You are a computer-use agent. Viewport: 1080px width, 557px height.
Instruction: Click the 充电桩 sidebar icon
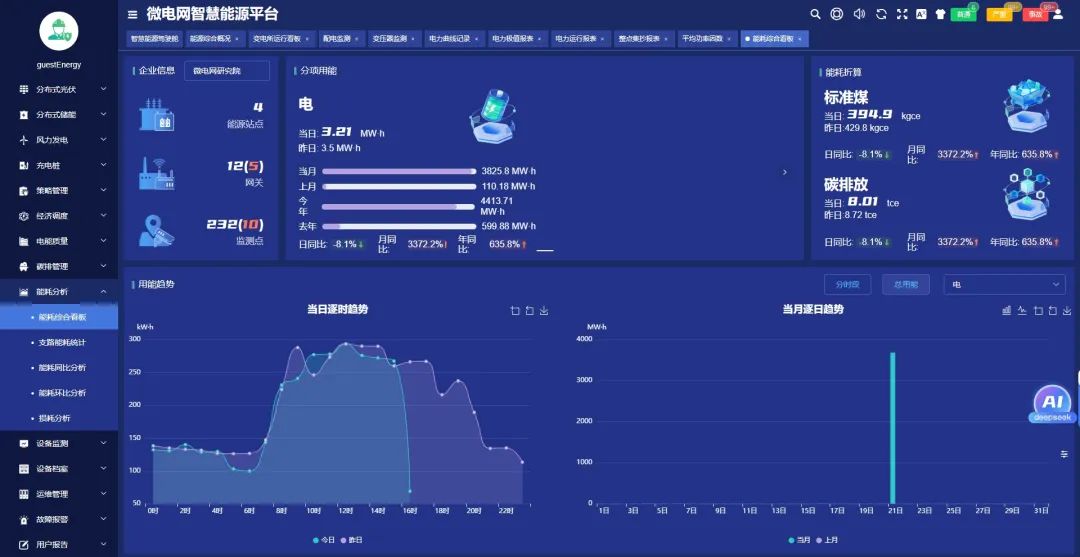pos(23,165)
